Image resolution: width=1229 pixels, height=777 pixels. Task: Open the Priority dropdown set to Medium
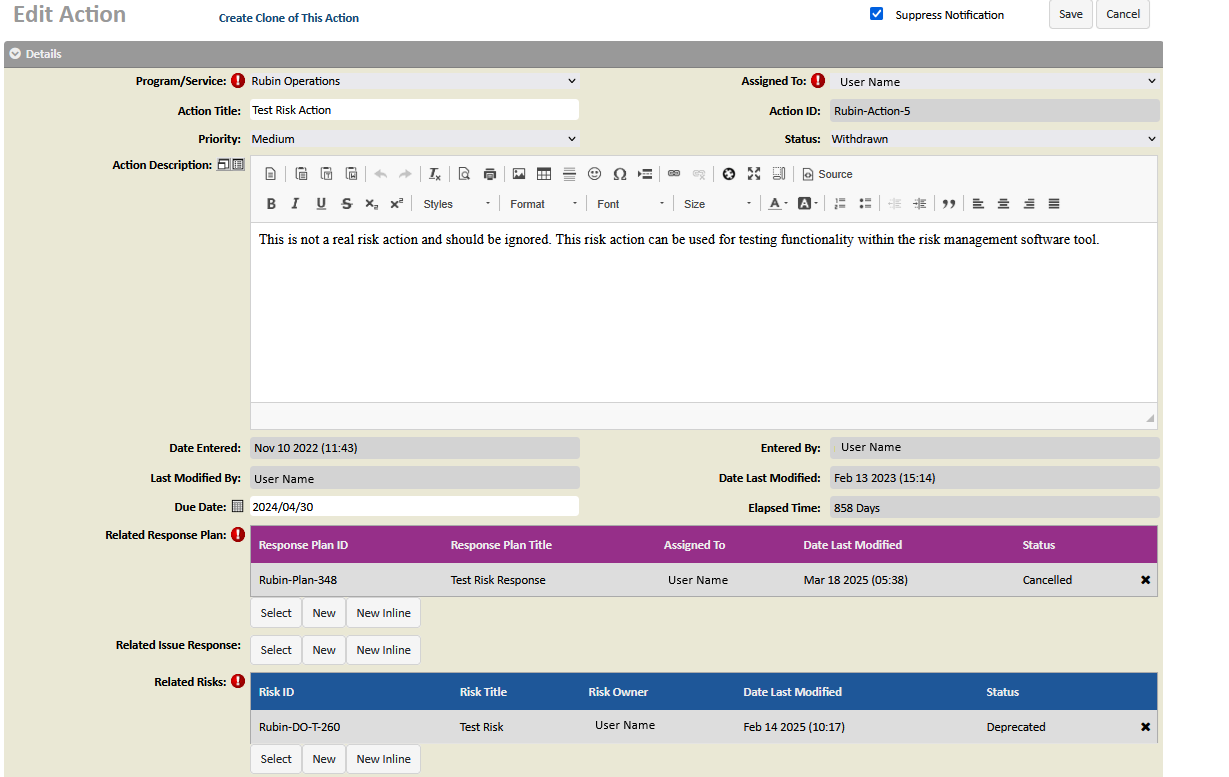click(413, 139)
